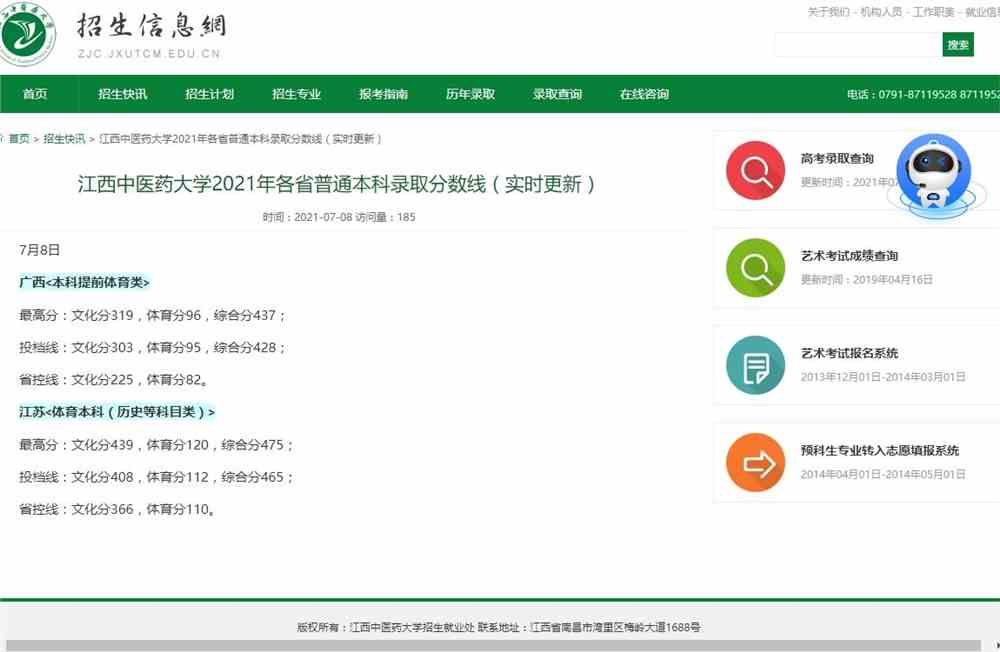Click the date text 7月8日

tap(40, 250)
